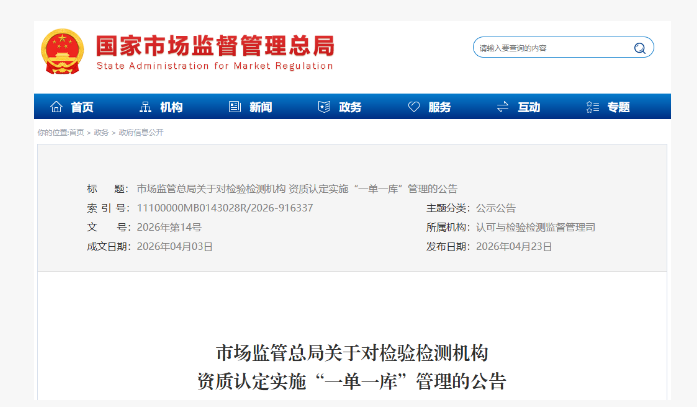Image resolution: width=697 pixels, height=407 pixels.
Task: Click document number 2026年第14号
Action: point(169,227)
